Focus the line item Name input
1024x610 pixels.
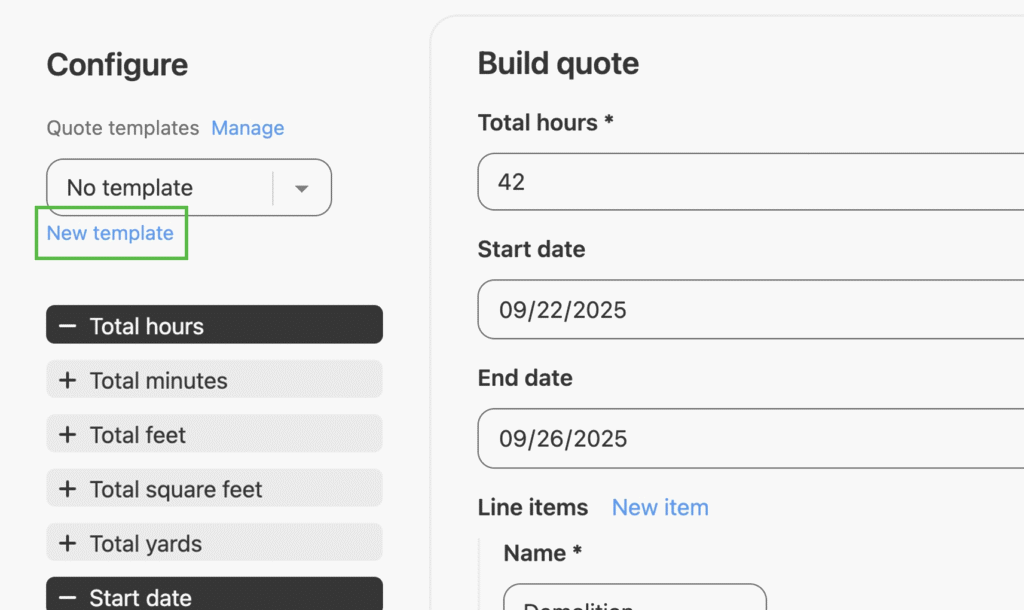click(634, 599)
